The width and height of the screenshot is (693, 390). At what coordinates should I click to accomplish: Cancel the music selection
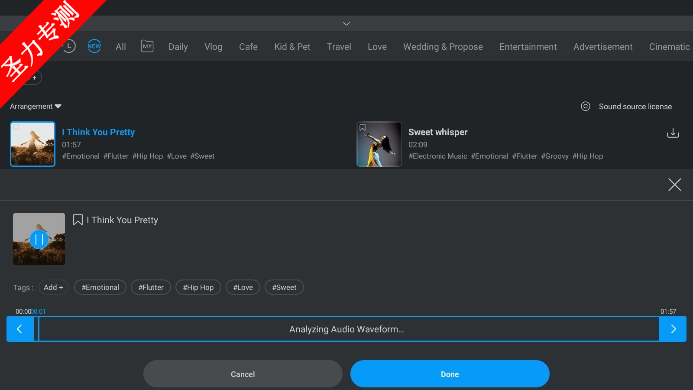click(x=243, y=374)
